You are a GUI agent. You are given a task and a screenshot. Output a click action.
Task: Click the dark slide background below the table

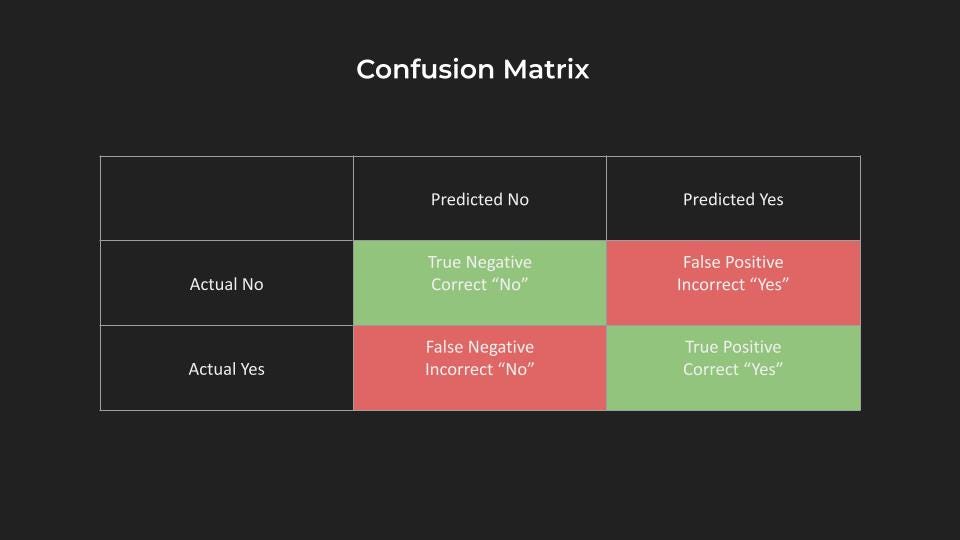click(x=480, y=475)
